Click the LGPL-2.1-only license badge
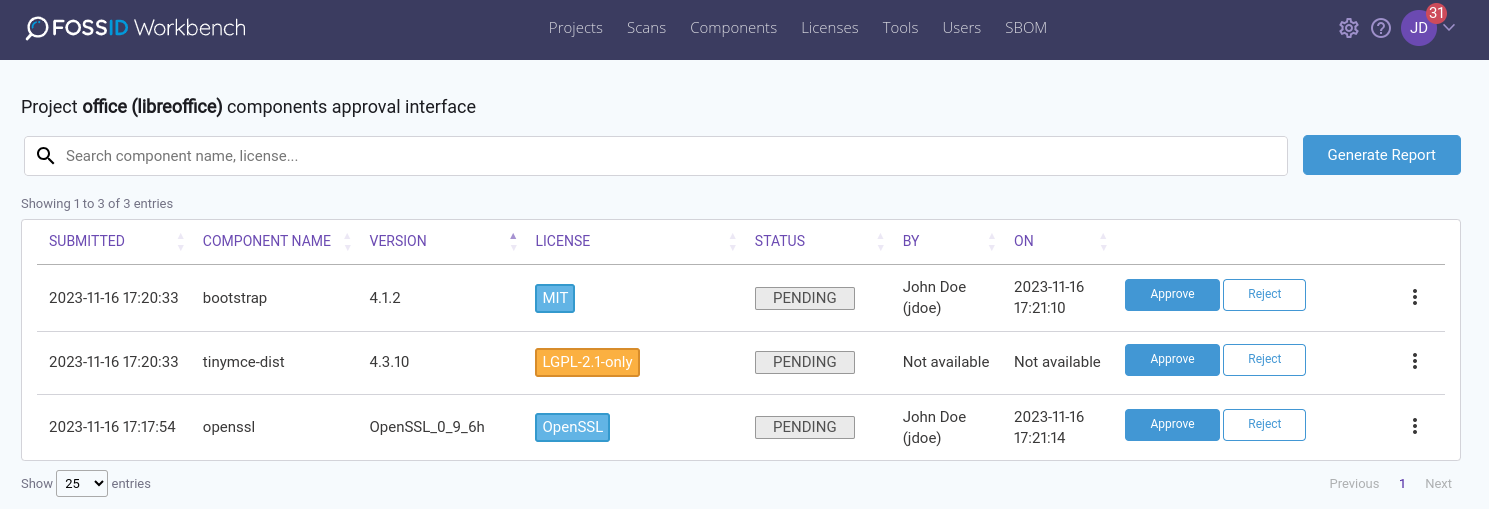This screenshot has height=509, width=1489. [587, 362]
